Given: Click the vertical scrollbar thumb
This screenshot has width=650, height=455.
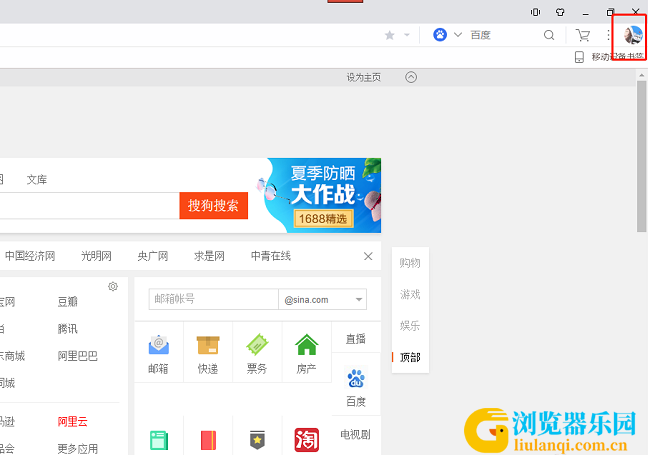Looking at the screenshot, I should point(641,157).
